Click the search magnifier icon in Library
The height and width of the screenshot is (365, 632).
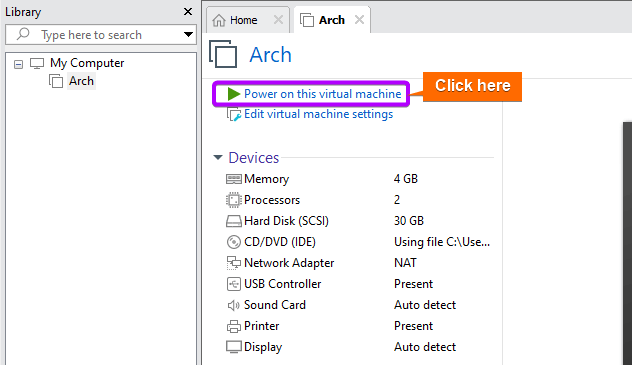click(23, 34)
